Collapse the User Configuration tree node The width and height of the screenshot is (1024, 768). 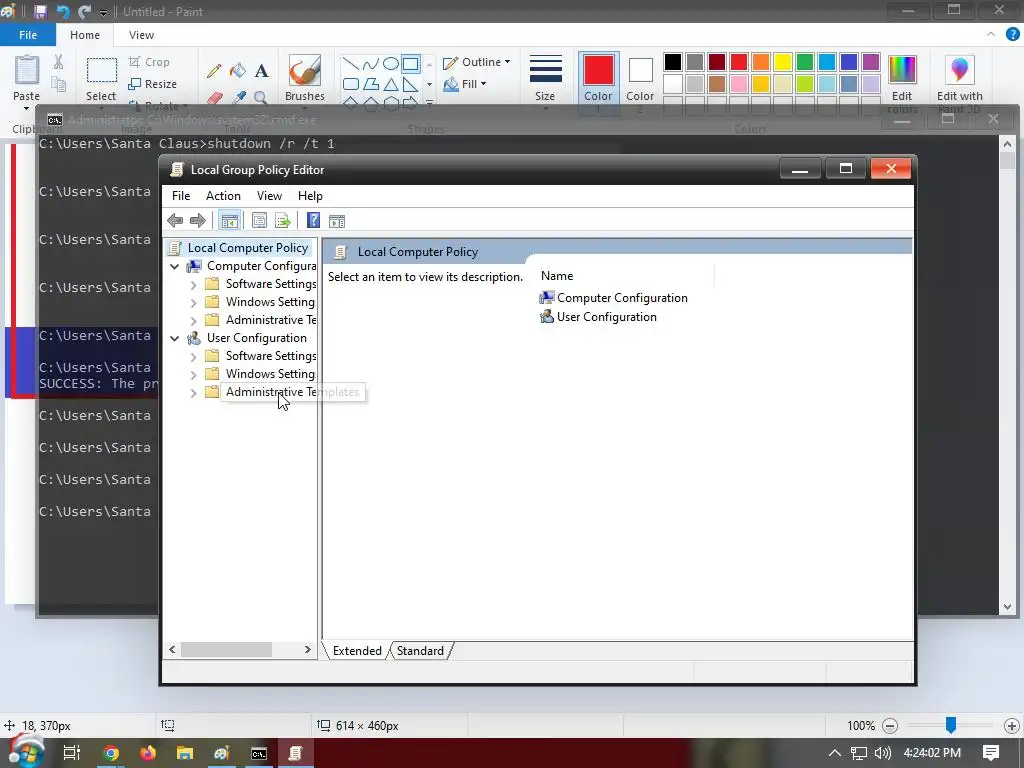tap(174, 338)
